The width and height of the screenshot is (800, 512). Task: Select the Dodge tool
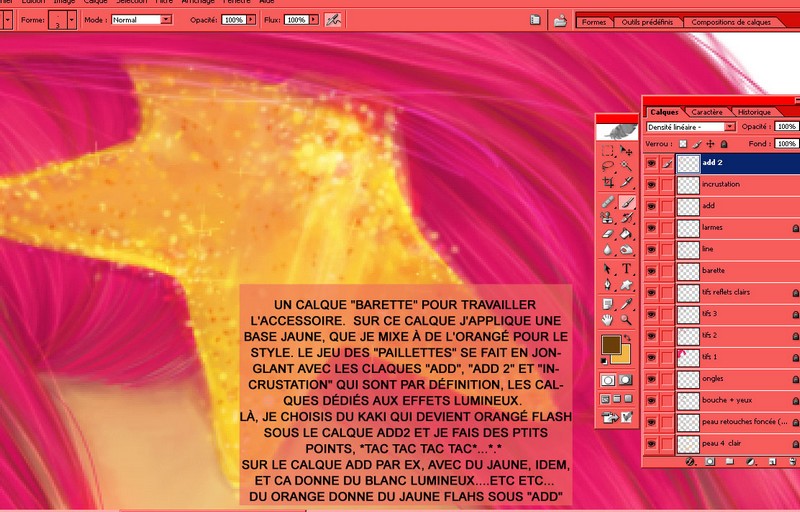coord(627,250)
